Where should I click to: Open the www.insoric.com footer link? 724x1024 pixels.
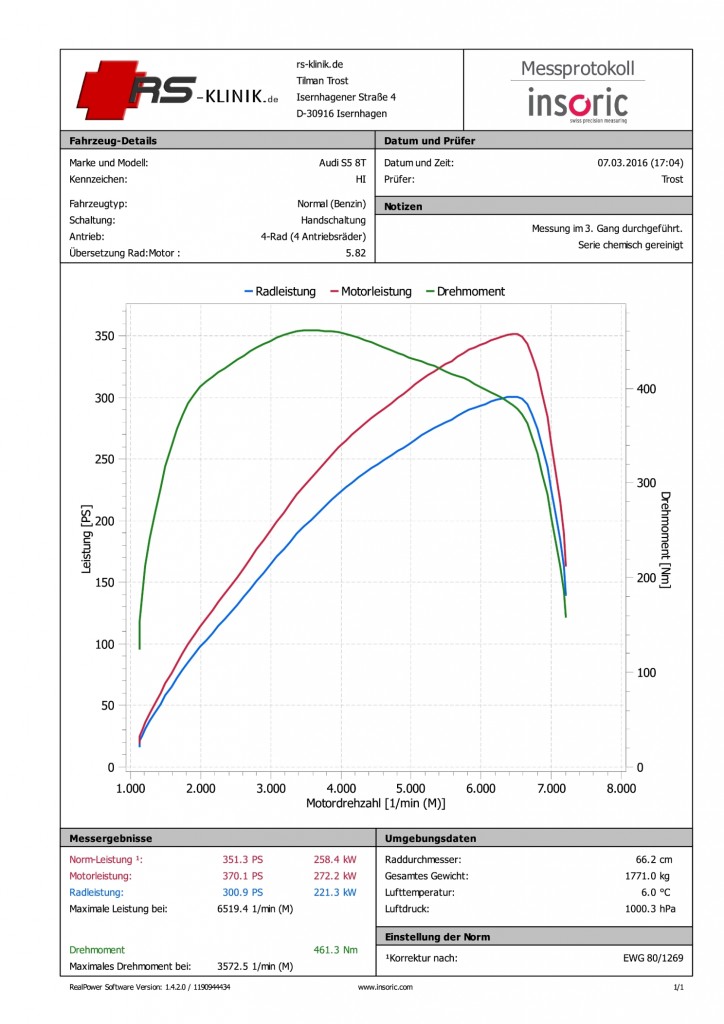(x=385, y=987)
